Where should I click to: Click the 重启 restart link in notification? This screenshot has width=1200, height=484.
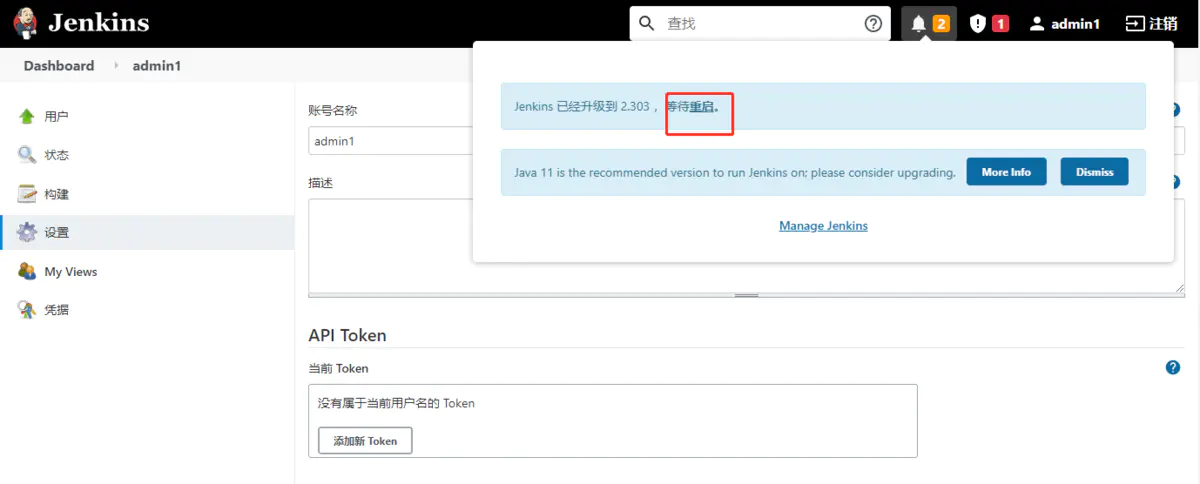coord(702,106)
